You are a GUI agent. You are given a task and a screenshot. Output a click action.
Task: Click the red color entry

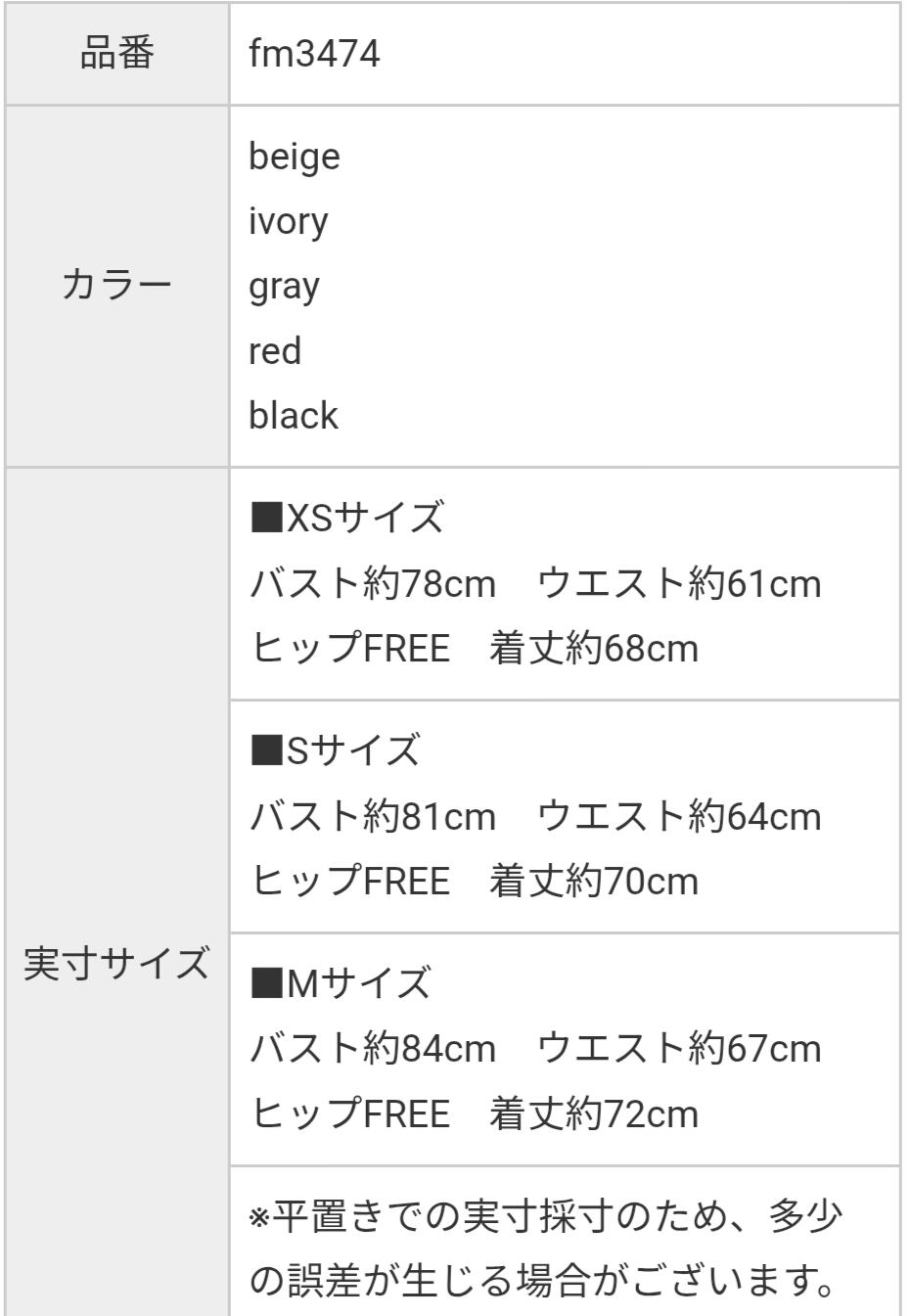[275, 350]
